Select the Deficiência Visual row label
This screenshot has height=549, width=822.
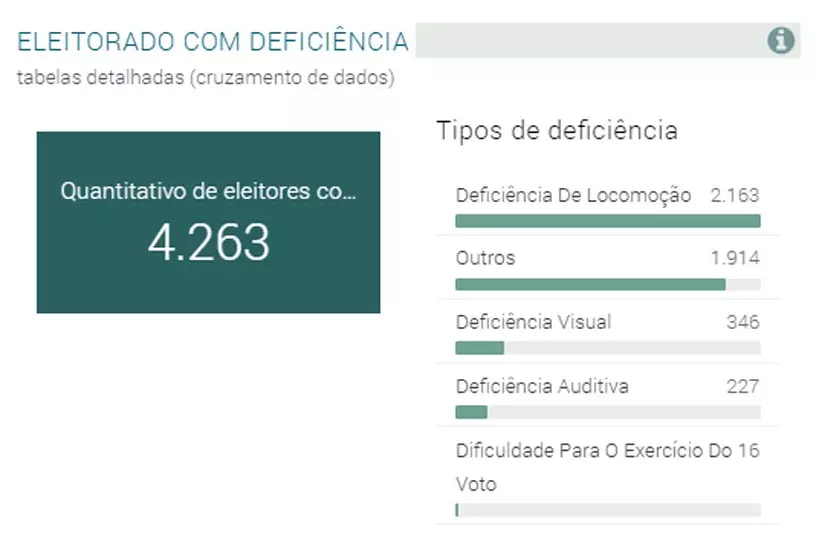click(x=533, y=322)
